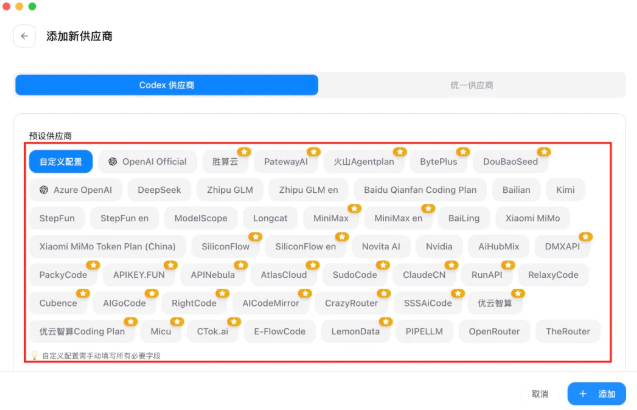Pick the RunAPI preset

pyautogui.click(x=487, y=275)
